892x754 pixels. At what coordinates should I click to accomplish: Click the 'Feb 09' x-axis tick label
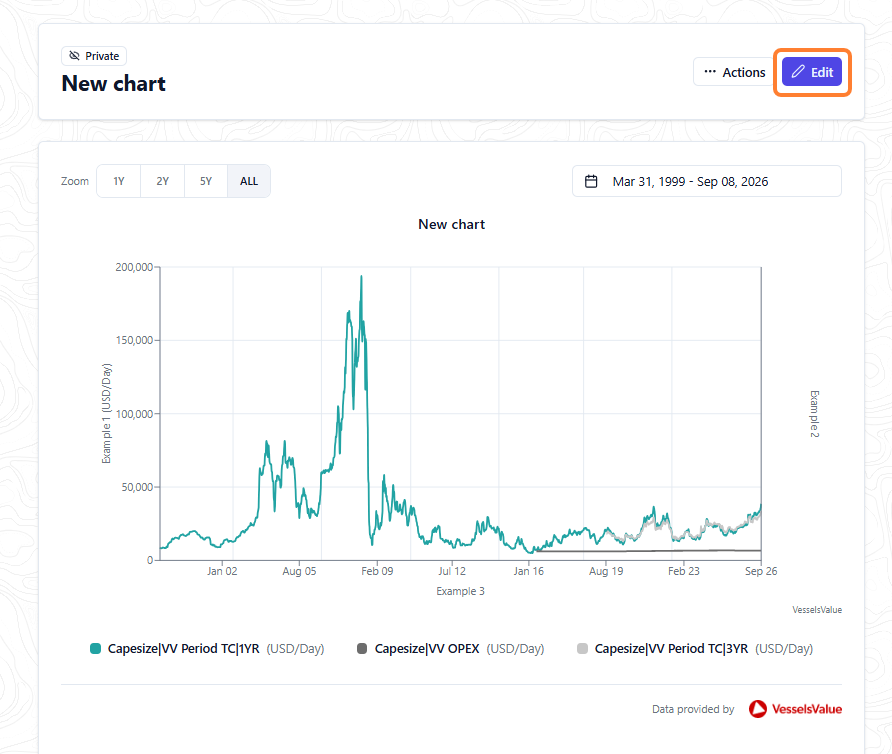pyautogui.click(x=377, y=571)
